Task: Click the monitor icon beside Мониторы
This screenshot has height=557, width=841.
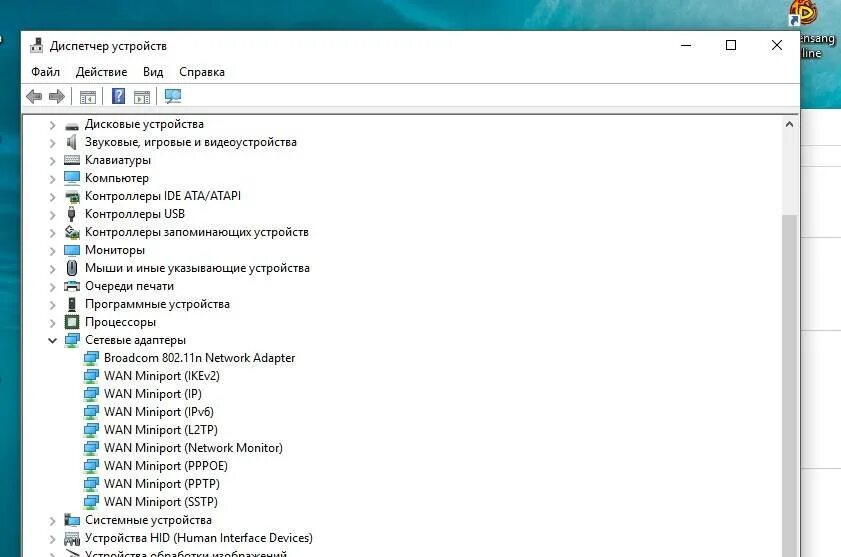Action: (x=72, y=250)
